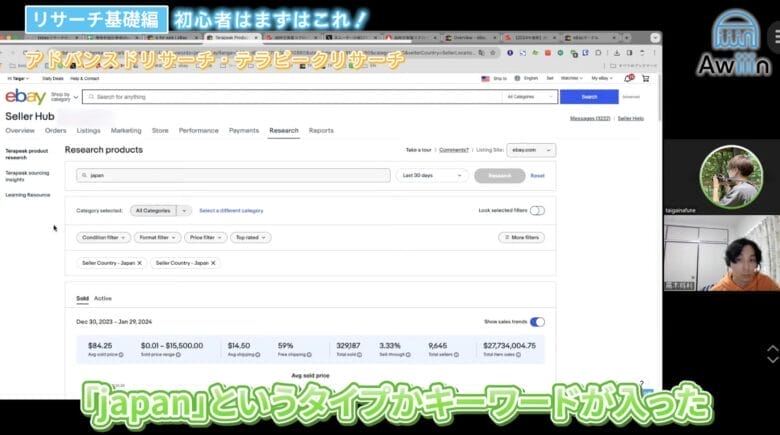Click Avg sold price info icon
Image resolution: width=780 pixels, height=435 pixels.
(121, 355)
